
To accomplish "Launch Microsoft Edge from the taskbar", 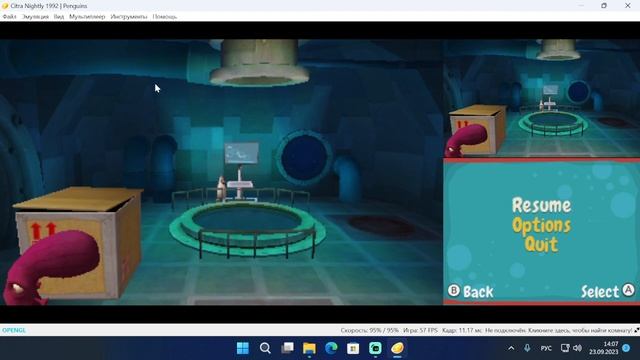I will [x=331, y=348].
